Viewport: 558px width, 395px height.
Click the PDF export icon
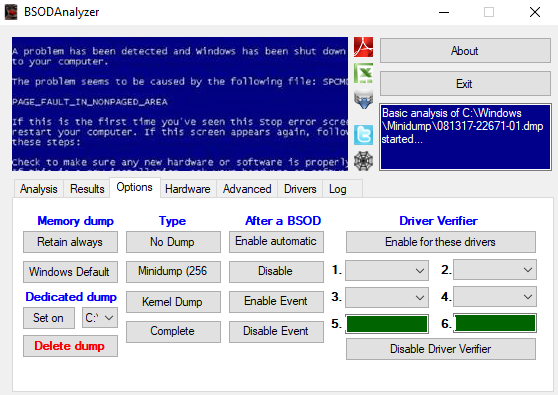pyautogui.click(x=363, y=47)
